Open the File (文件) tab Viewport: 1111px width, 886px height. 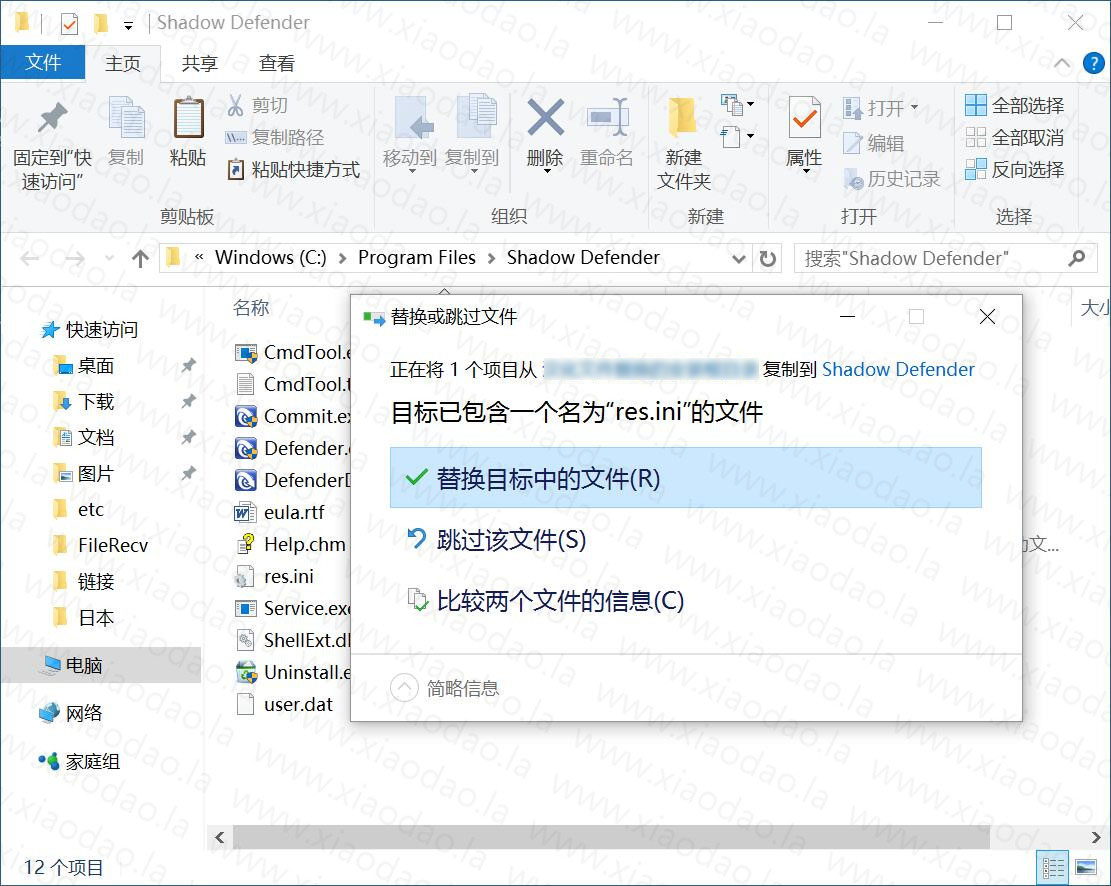pyautogui.click(x=43, y=62)
